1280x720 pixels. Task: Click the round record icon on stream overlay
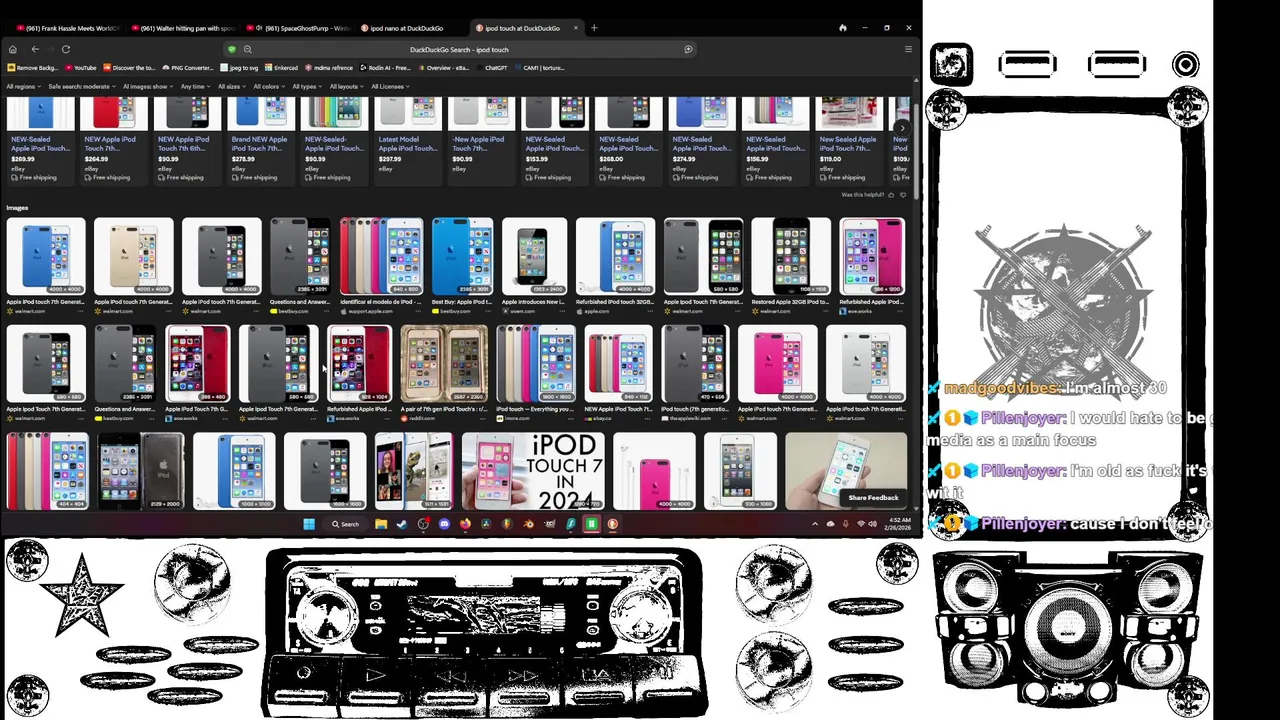point(1186,65)
